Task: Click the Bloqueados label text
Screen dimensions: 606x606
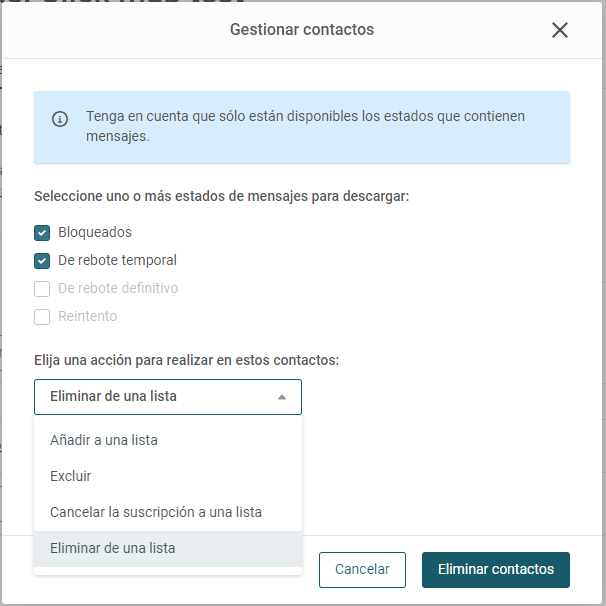Action: point(95,232)
